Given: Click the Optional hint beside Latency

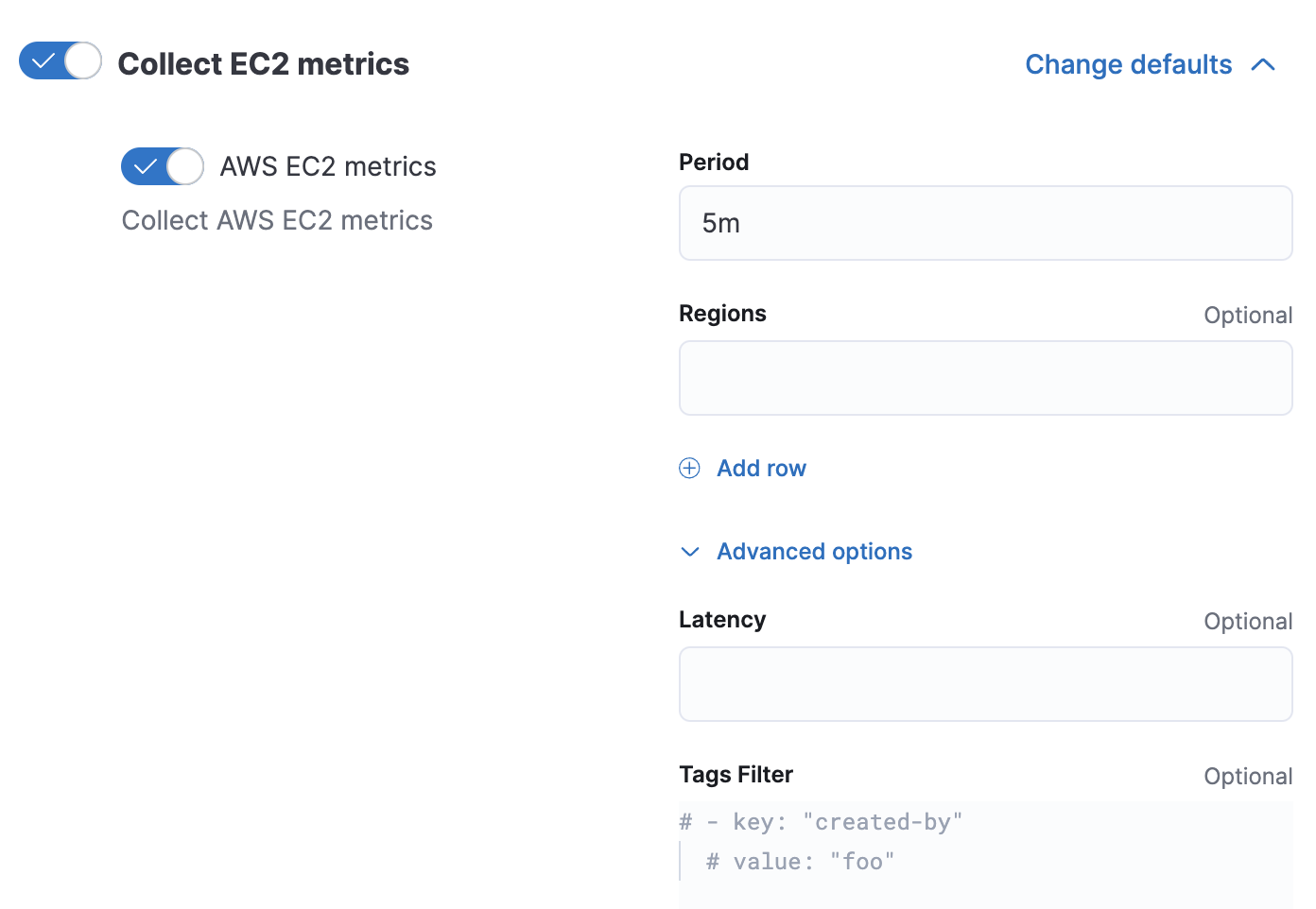Looking at the screenshot, I should 1248,622.
